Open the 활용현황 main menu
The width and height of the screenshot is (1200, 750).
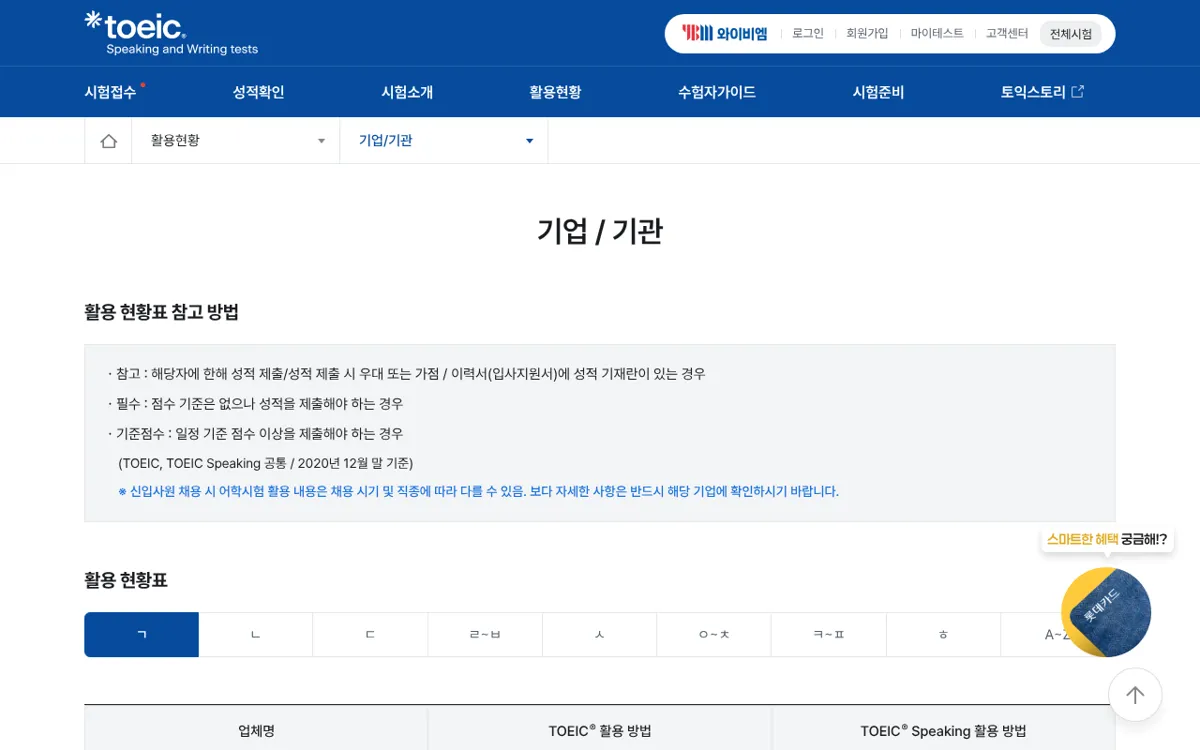555,92
